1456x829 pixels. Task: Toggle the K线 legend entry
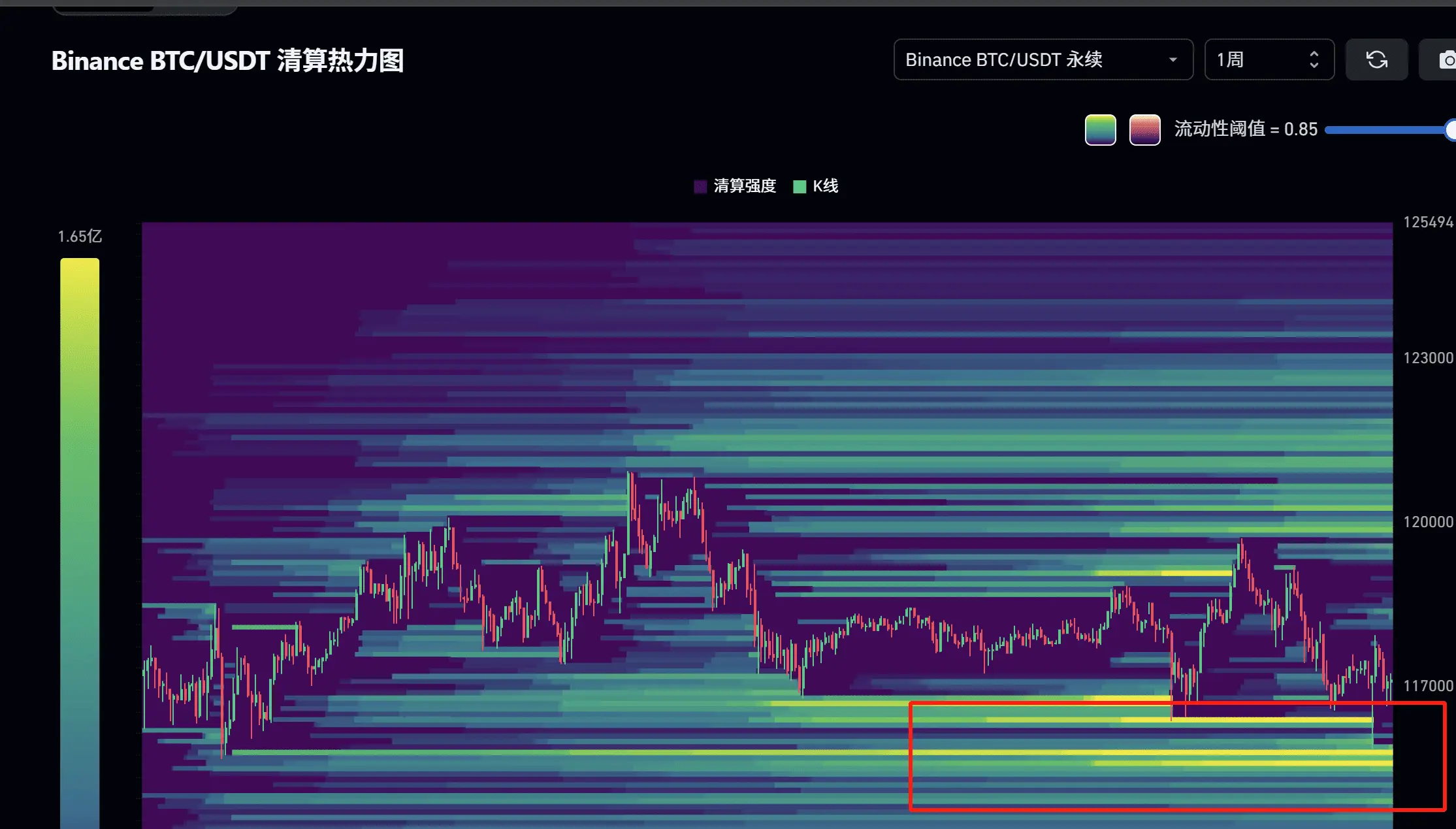(815, 186)
